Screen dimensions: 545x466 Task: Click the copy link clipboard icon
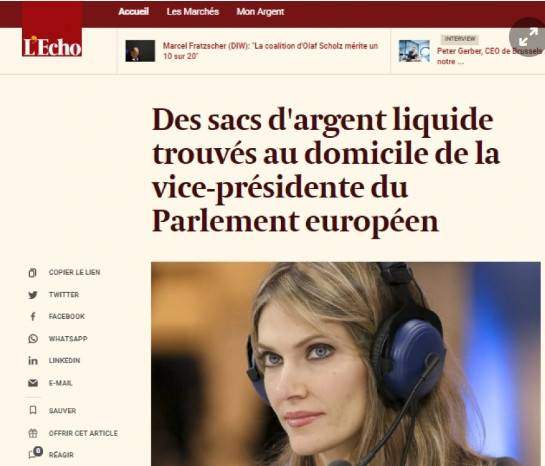point(33,273)
